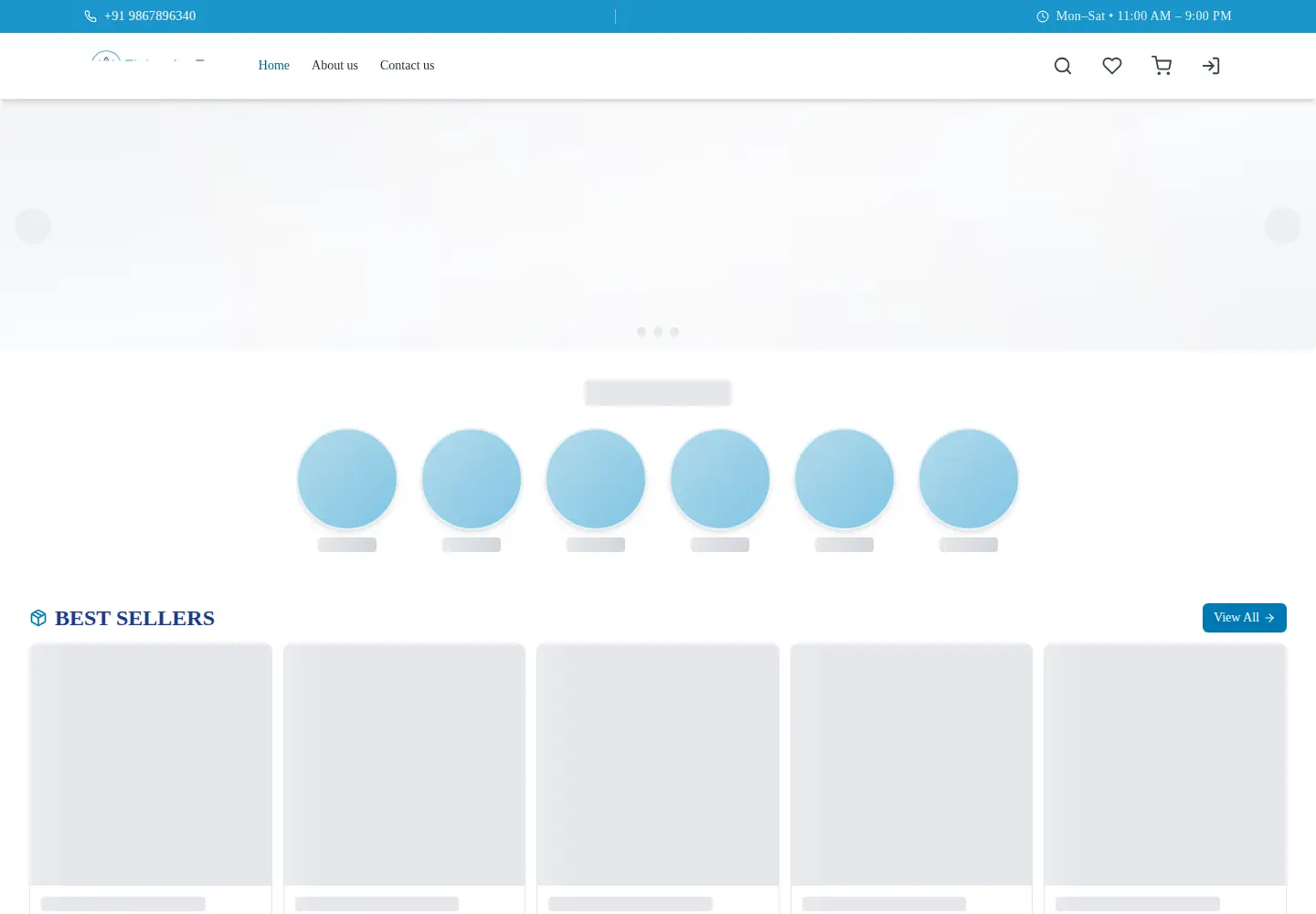
Task: Click the clock icon beside store hours
Action: (1043, 16)
